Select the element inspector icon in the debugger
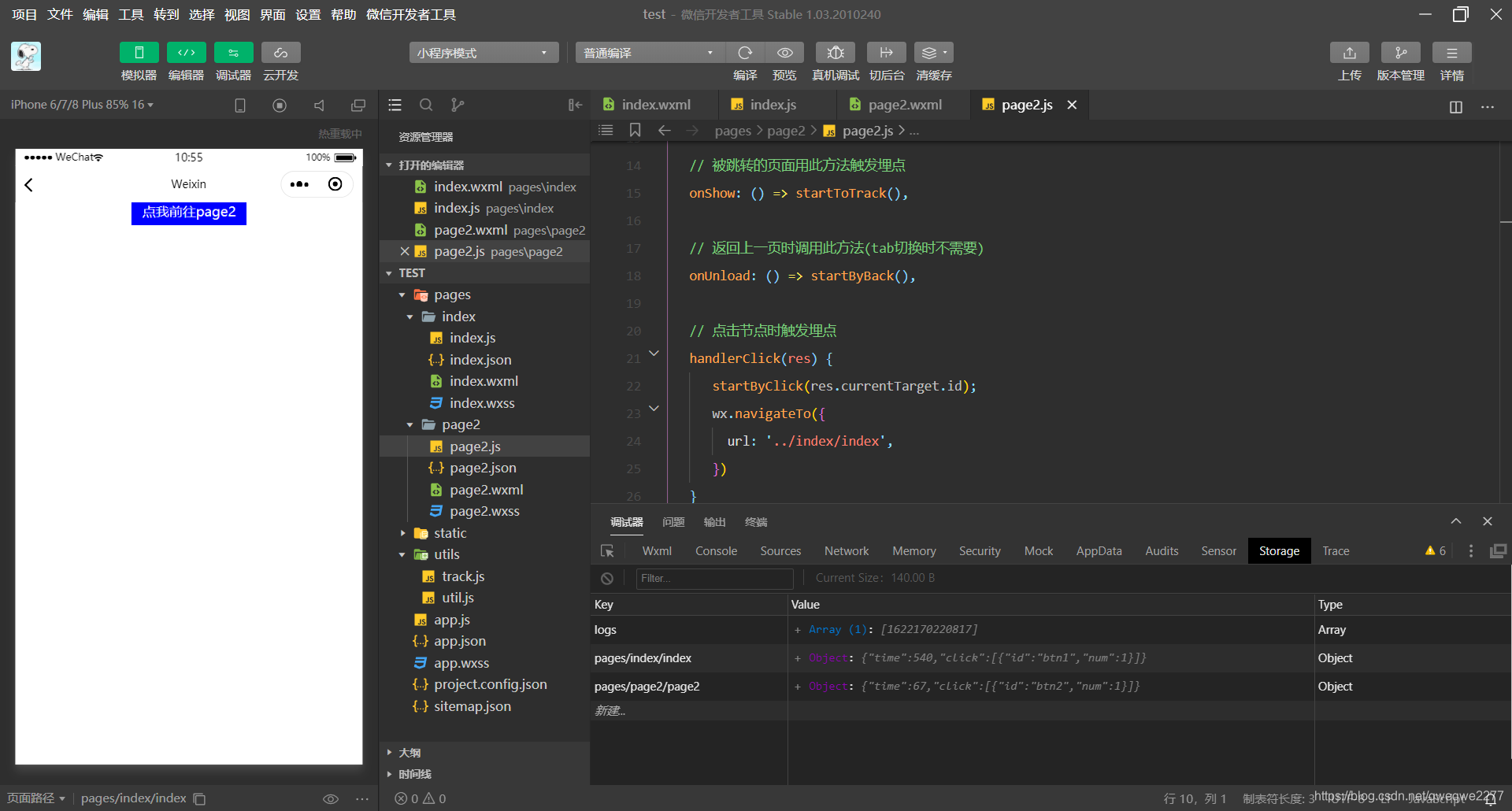 [x=607, y=551]
